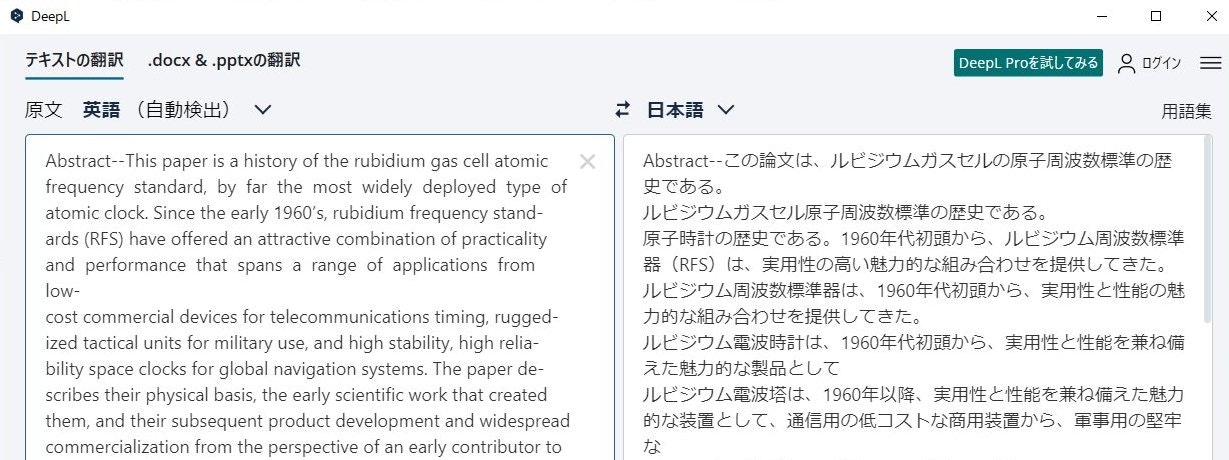Open the 英語 (自動検出) source language selector
This screenshot has width=1229, height=460.
[x=177, y=110]
